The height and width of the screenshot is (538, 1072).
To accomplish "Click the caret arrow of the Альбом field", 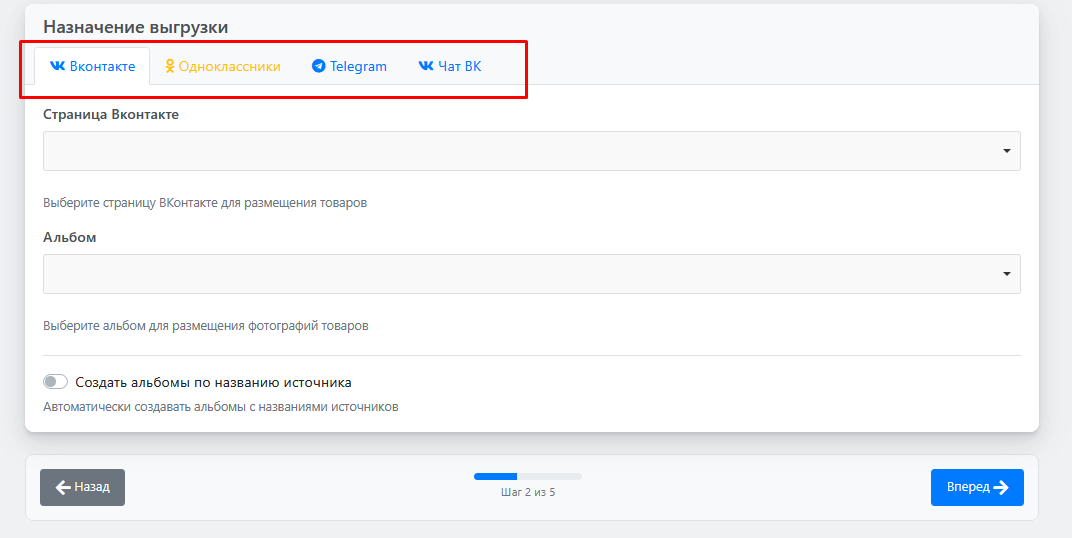I will [x=1006, y=274].
